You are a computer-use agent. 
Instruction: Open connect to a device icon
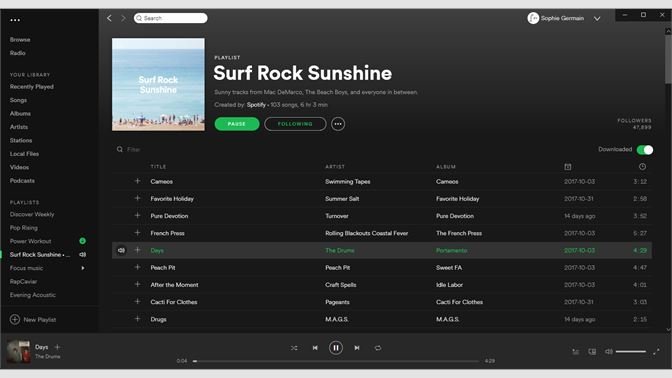[x=592, y=352]
